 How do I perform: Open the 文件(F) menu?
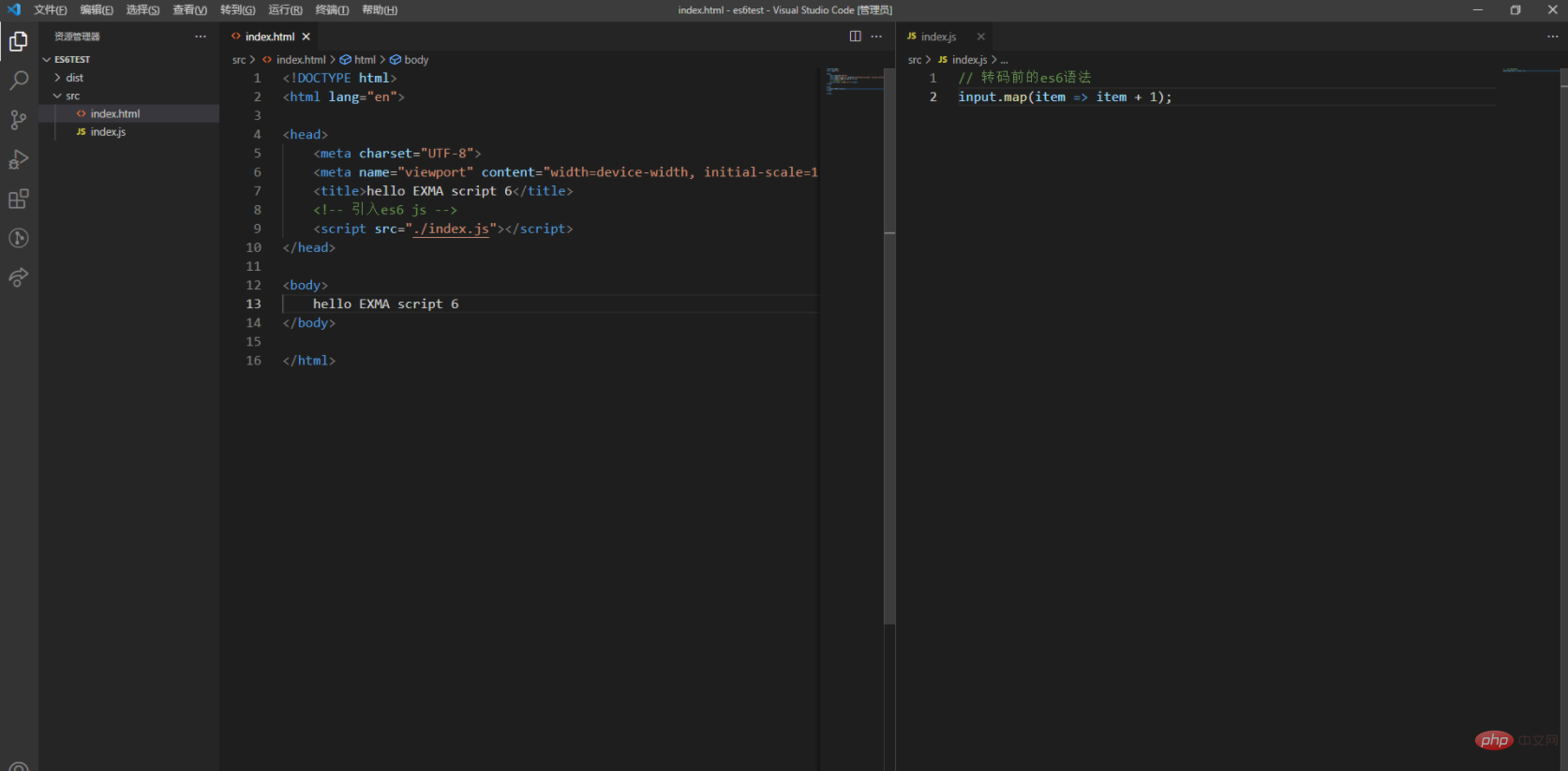[x=50, y=10]
